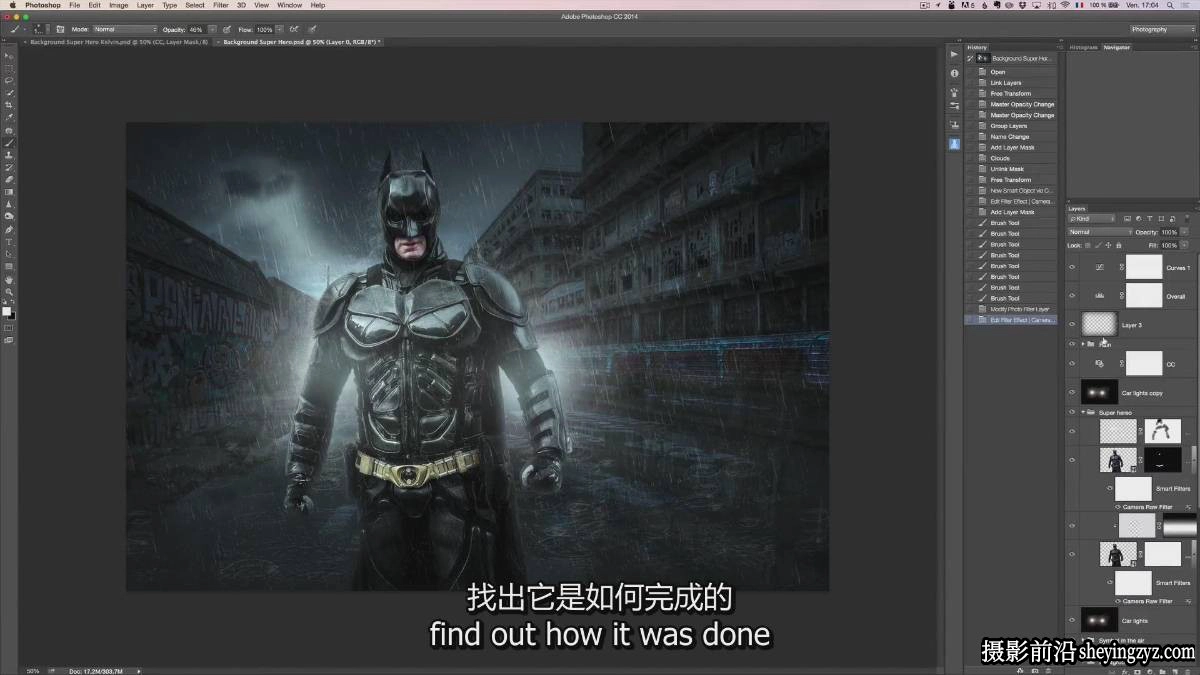The image size is (1200, 675).
Task: Toggle visibility of Super hero group
Action: pos(1073,412)
